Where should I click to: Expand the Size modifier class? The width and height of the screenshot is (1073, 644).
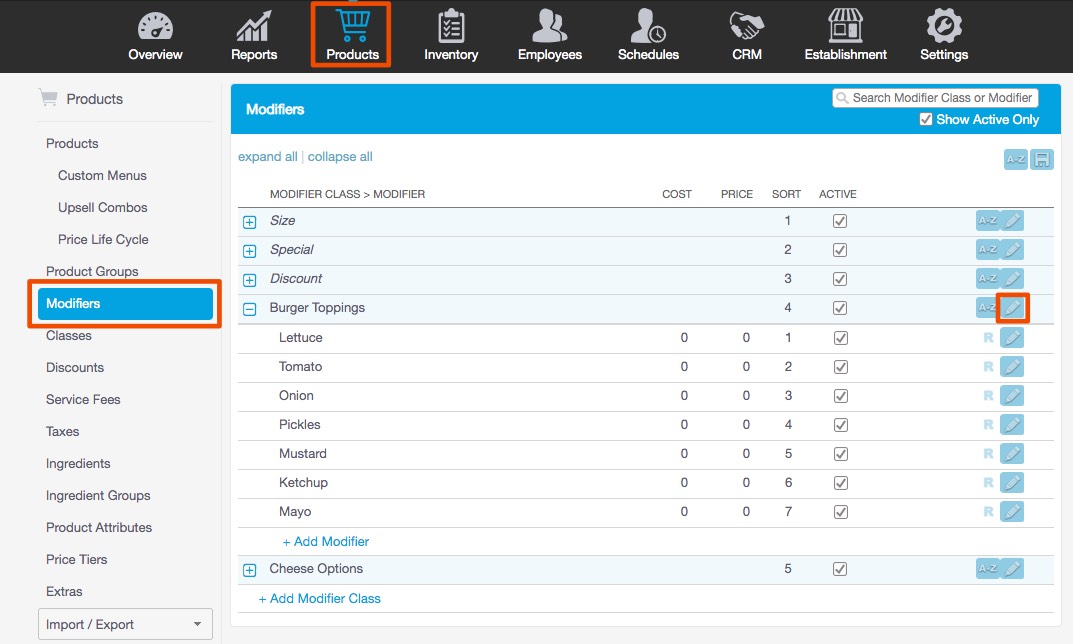(x=250, y=222)
